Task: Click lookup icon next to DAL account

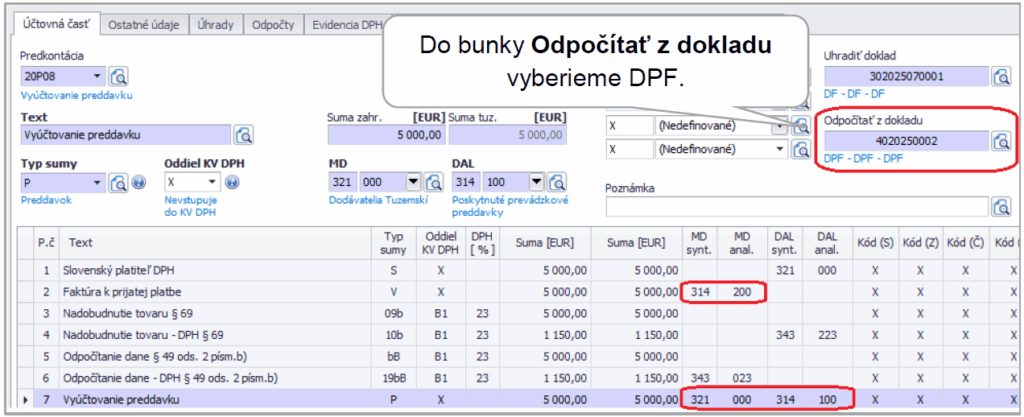Action: coord(557,182)
